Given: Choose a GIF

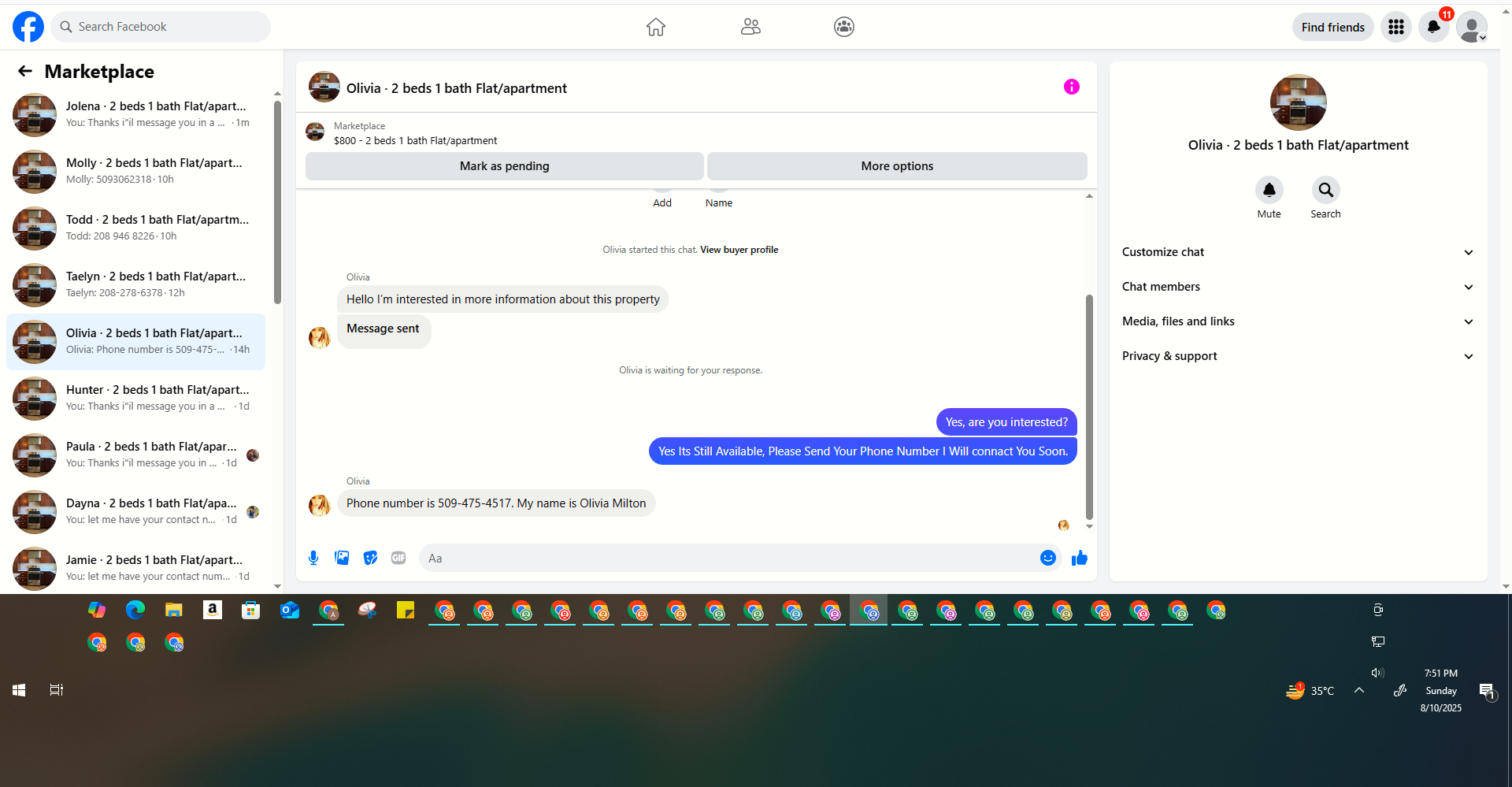Looking at the screenshot, I should (x=398, y=558).
